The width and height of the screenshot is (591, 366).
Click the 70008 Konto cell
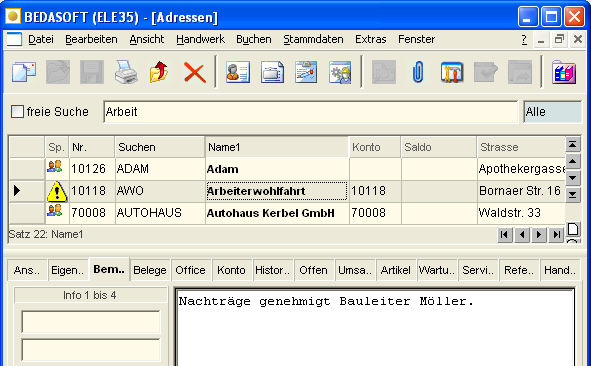[x=375, y=213]
